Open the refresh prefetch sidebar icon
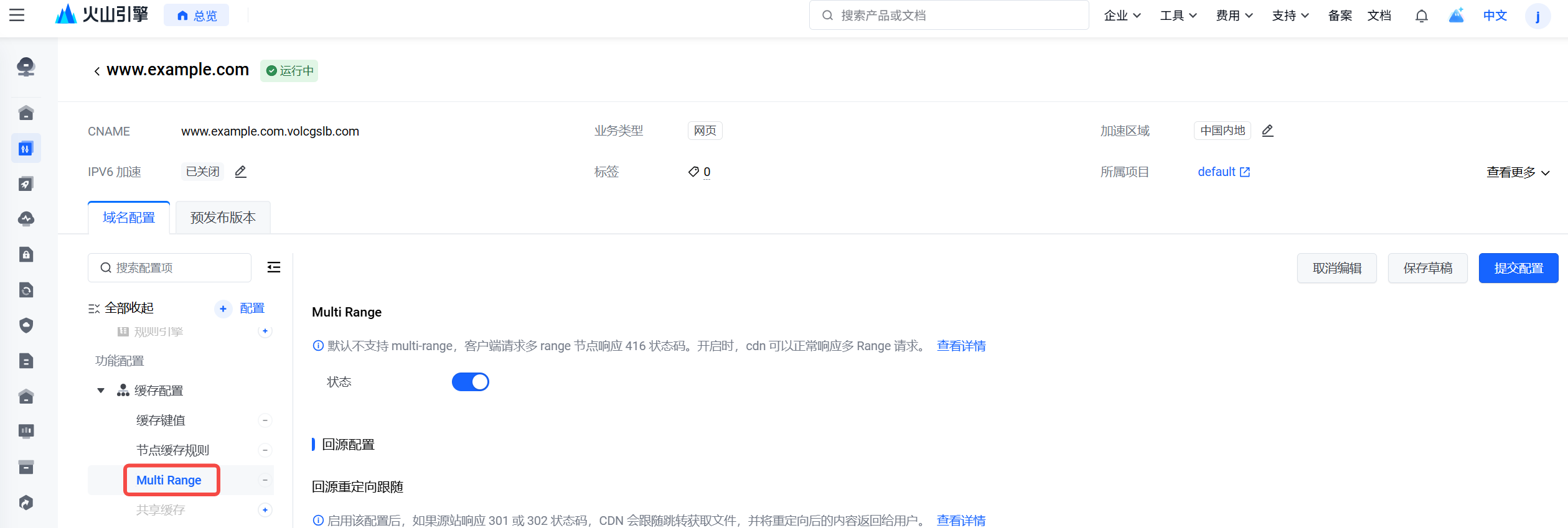The width and height of the screenshot is (1568, 528). [26, 290]
